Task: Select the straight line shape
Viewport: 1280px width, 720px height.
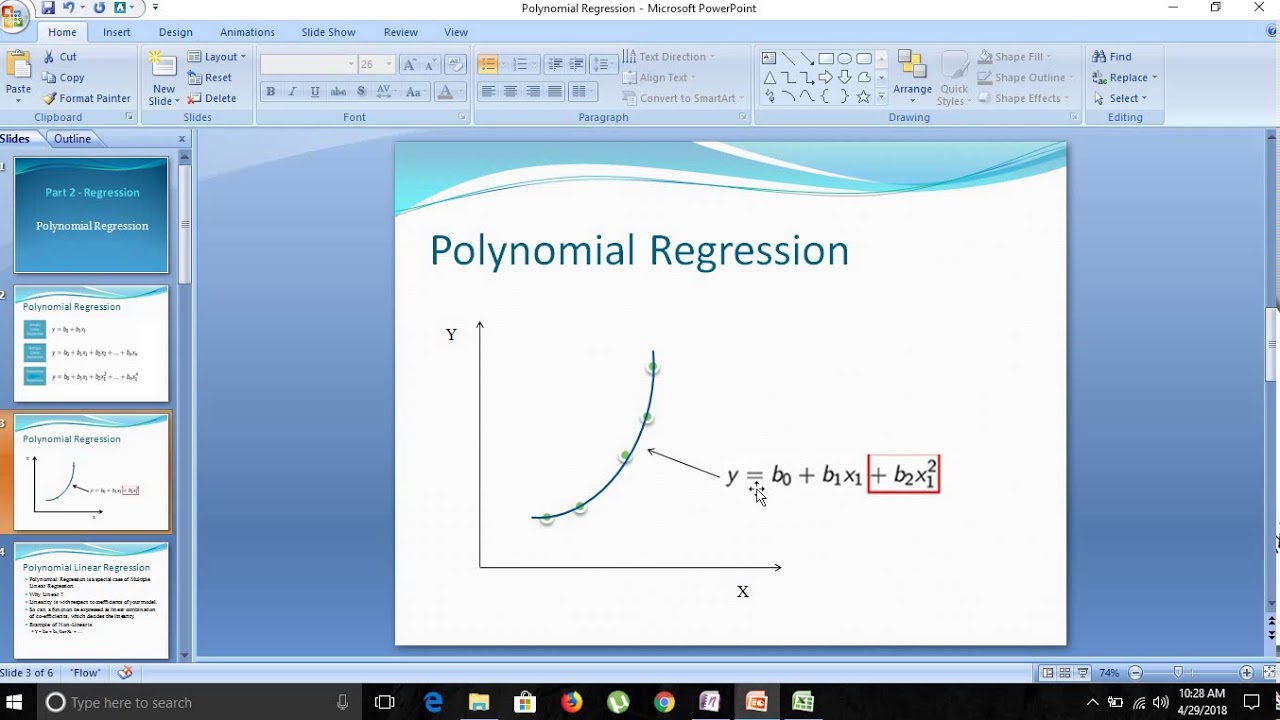Action: [788, 58]
